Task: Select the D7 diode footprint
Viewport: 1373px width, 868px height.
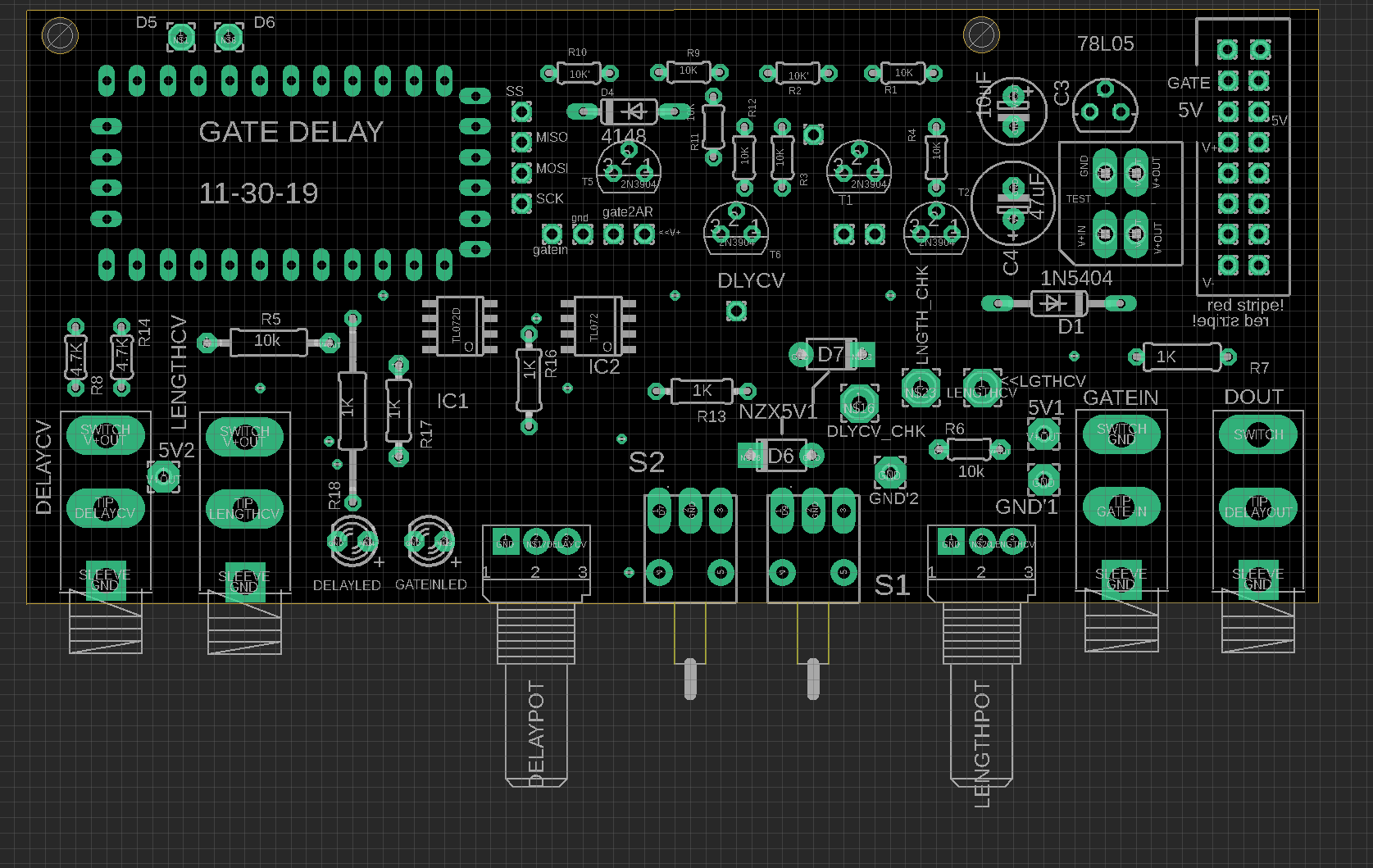Action: (x=830, y=354)
